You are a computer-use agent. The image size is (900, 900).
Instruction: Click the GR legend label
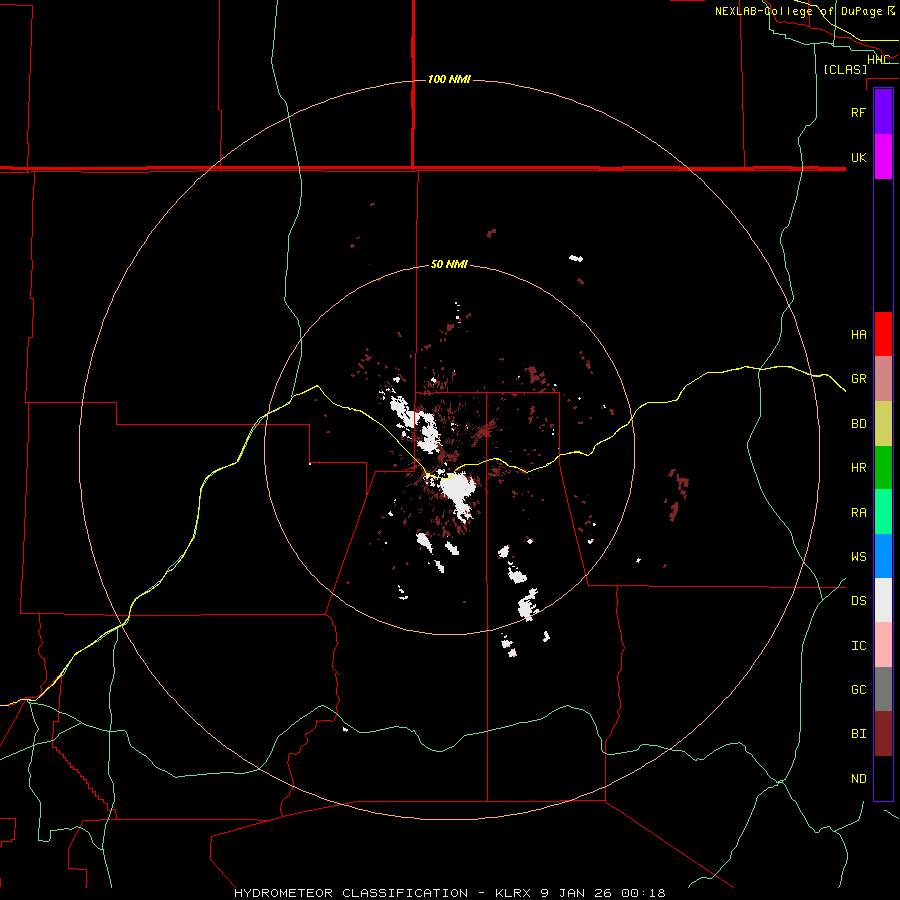pos(858,379)
